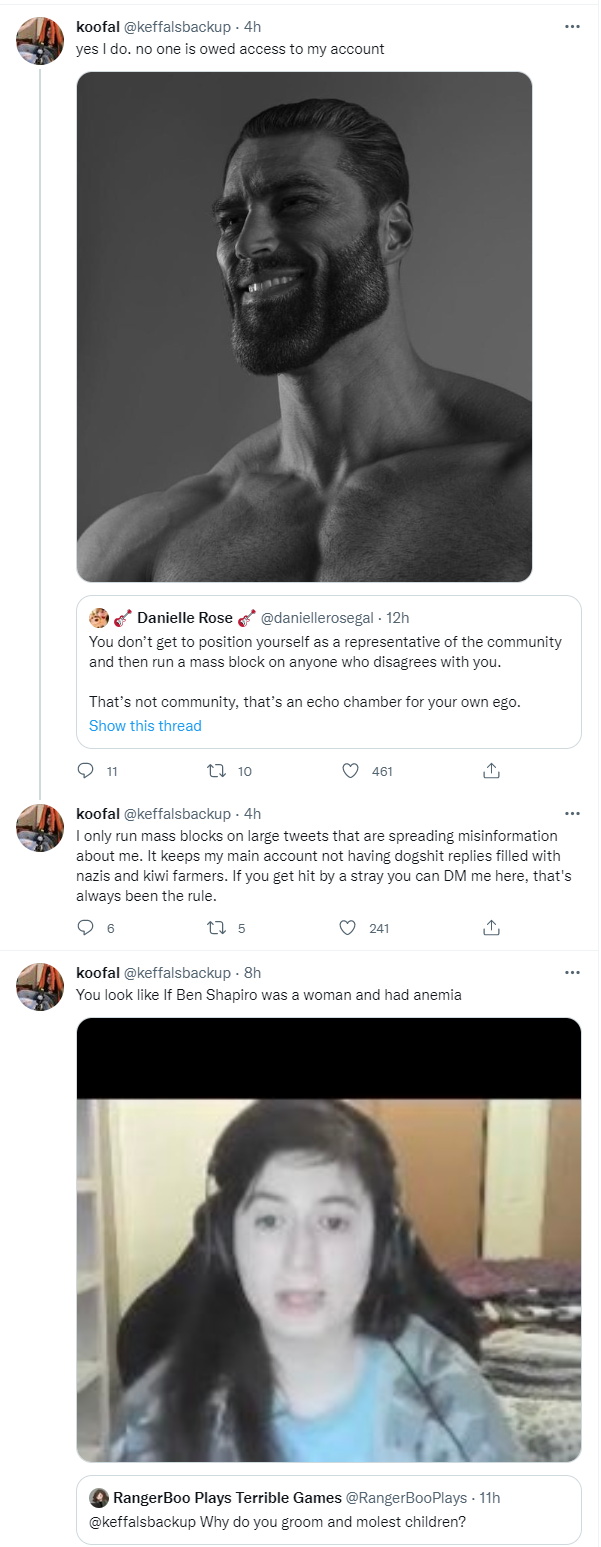Screen dimensions: 601x1547
Task: Click the 'Show this thread' link
Action: click(145, 726)
